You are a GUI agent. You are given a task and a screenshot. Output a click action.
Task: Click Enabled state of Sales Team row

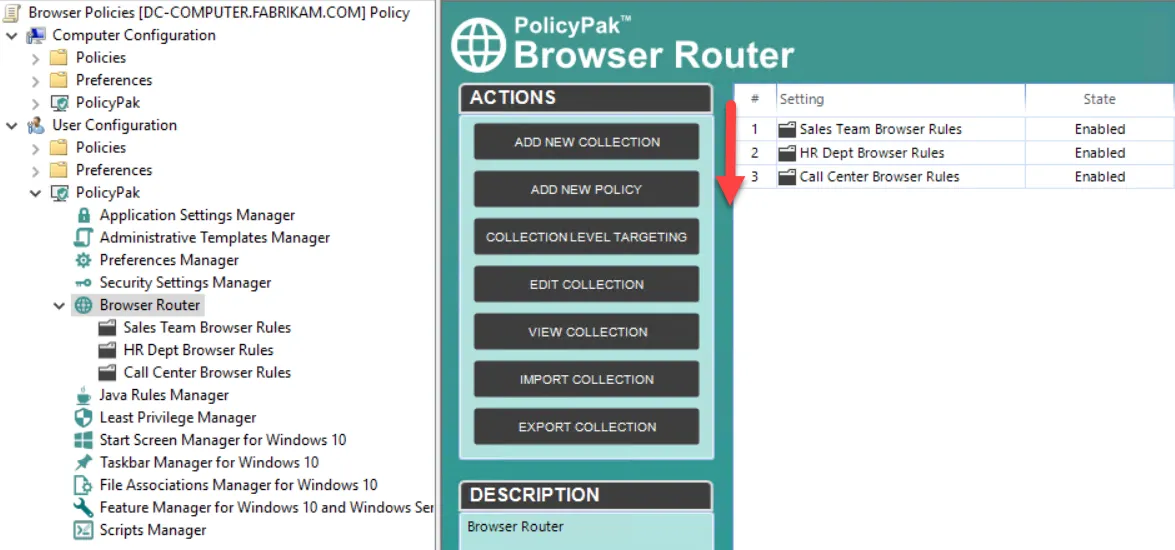(1099, 129)
